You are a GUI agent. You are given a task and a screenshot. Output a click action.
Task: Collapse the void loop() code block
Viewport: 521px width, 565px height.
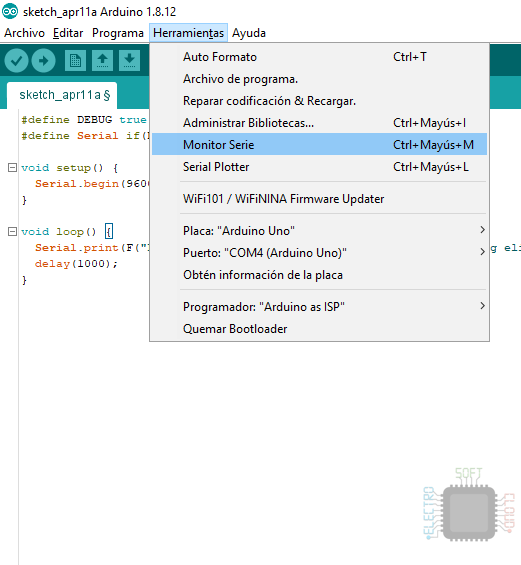[12, 231]
